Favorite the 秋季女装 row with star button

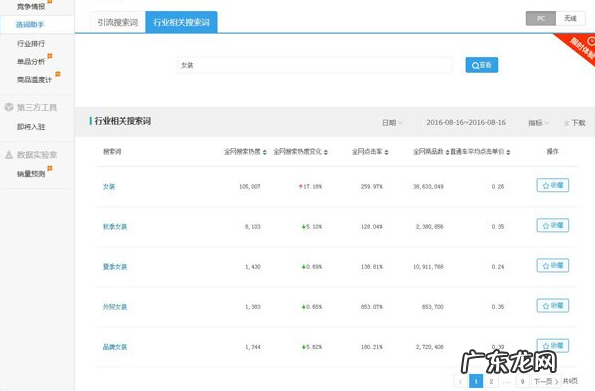pos(552,225)
